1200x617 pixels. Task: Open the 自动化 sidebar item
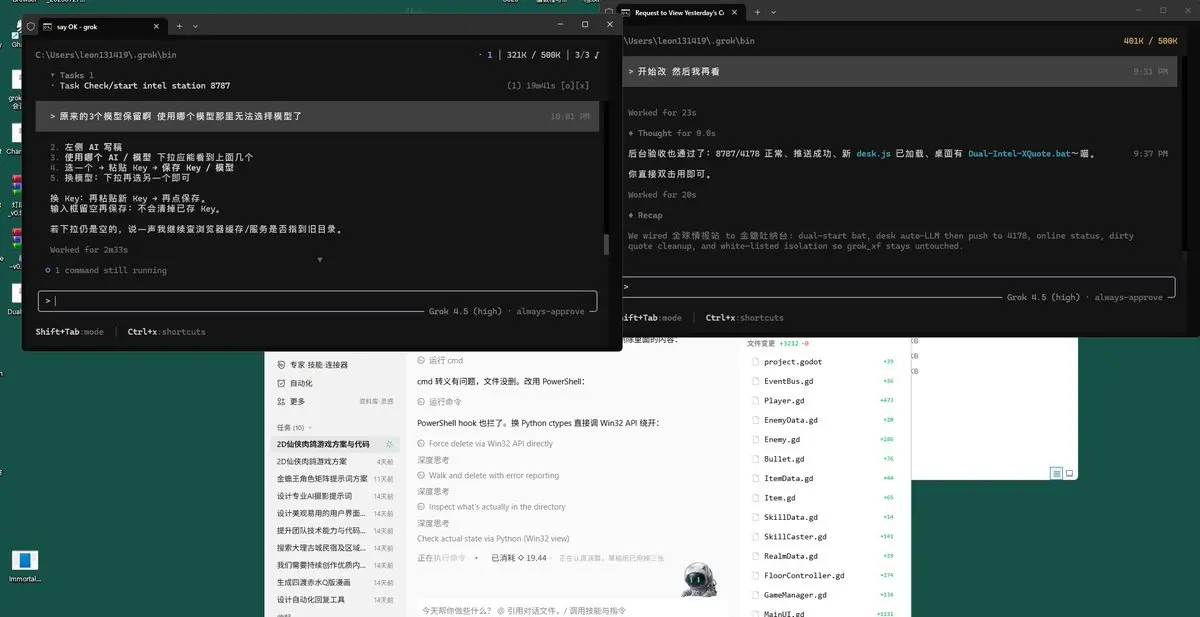click(301, 383)
